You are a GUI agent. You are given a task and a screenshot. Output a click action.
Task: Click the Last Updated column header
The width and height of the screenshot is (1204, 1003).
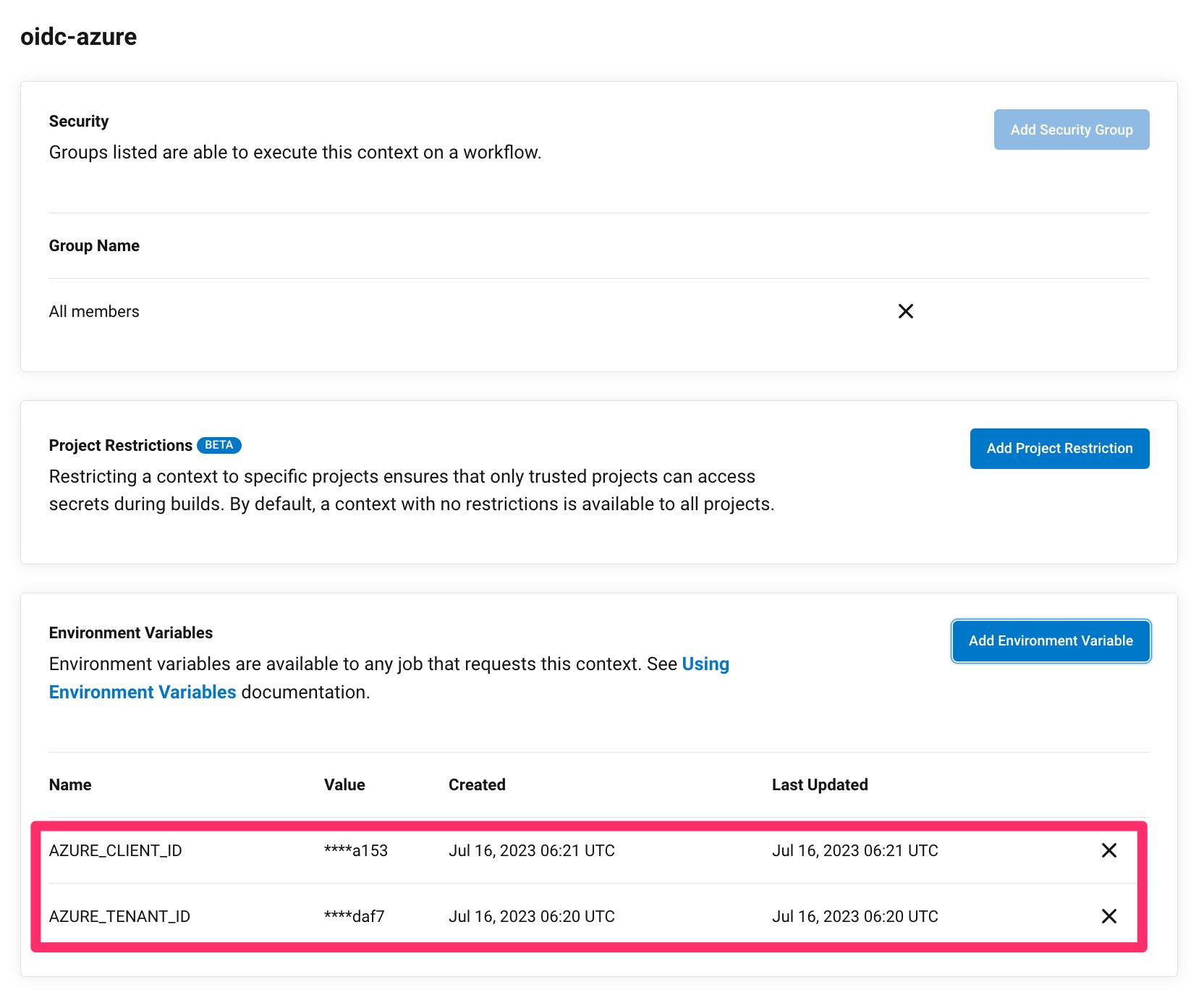click(x=819, y=784)
